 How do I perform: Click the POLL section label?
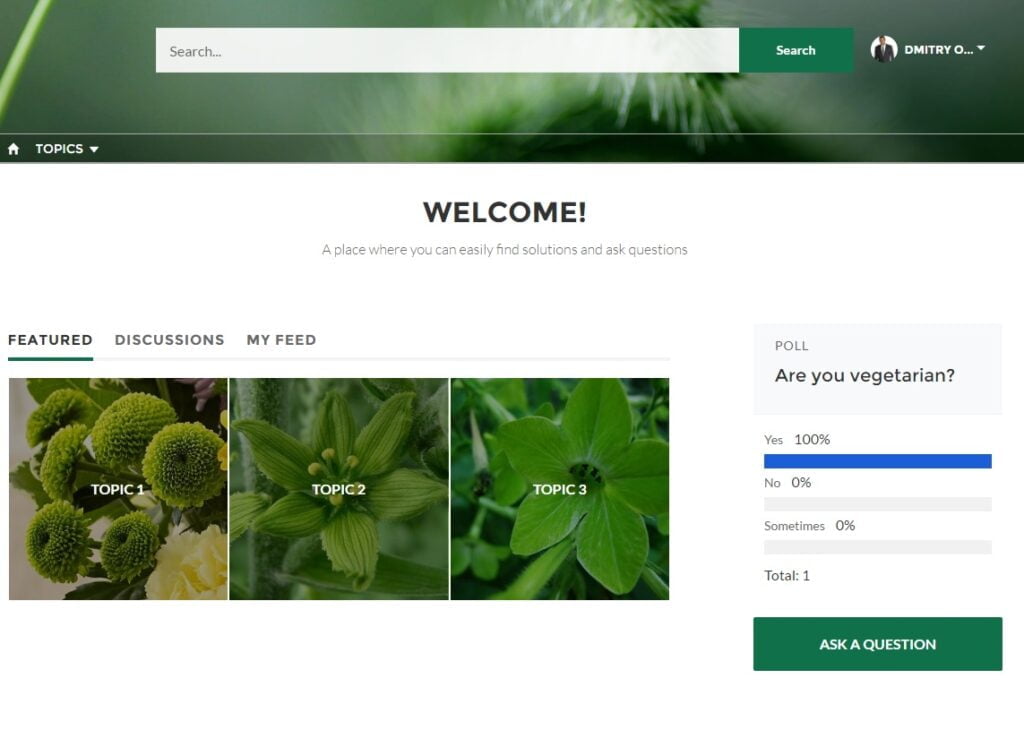pyautogui.click(x=792, y=346)
